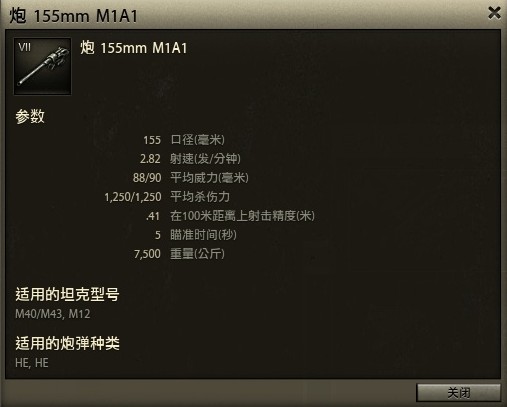
Task: Click the tier VII label on gun icon
Action: click(25, 47)
